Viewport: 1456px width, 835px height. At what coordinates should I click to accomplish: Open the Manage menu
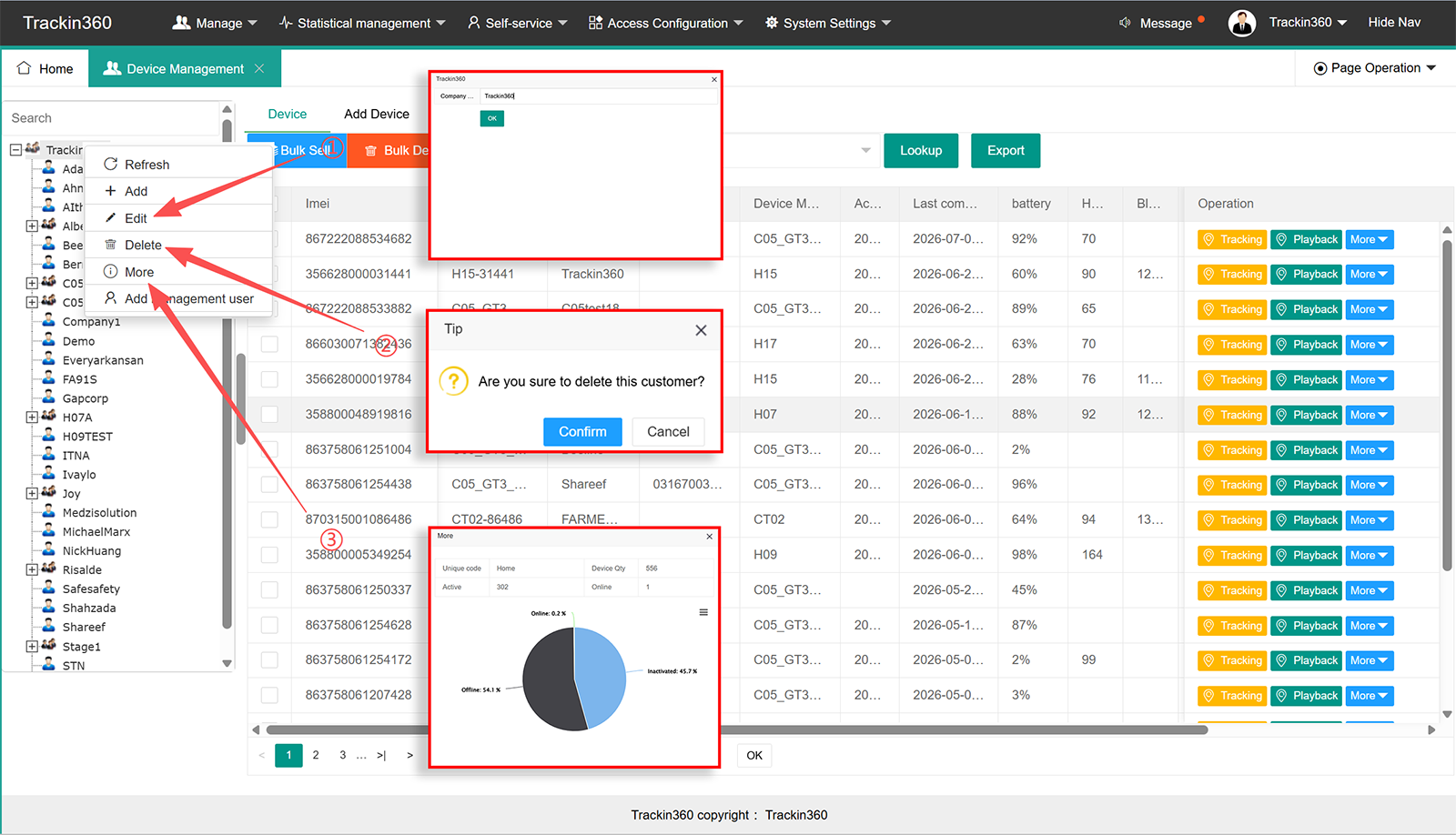pyautogui.click(x=215, y=23)
